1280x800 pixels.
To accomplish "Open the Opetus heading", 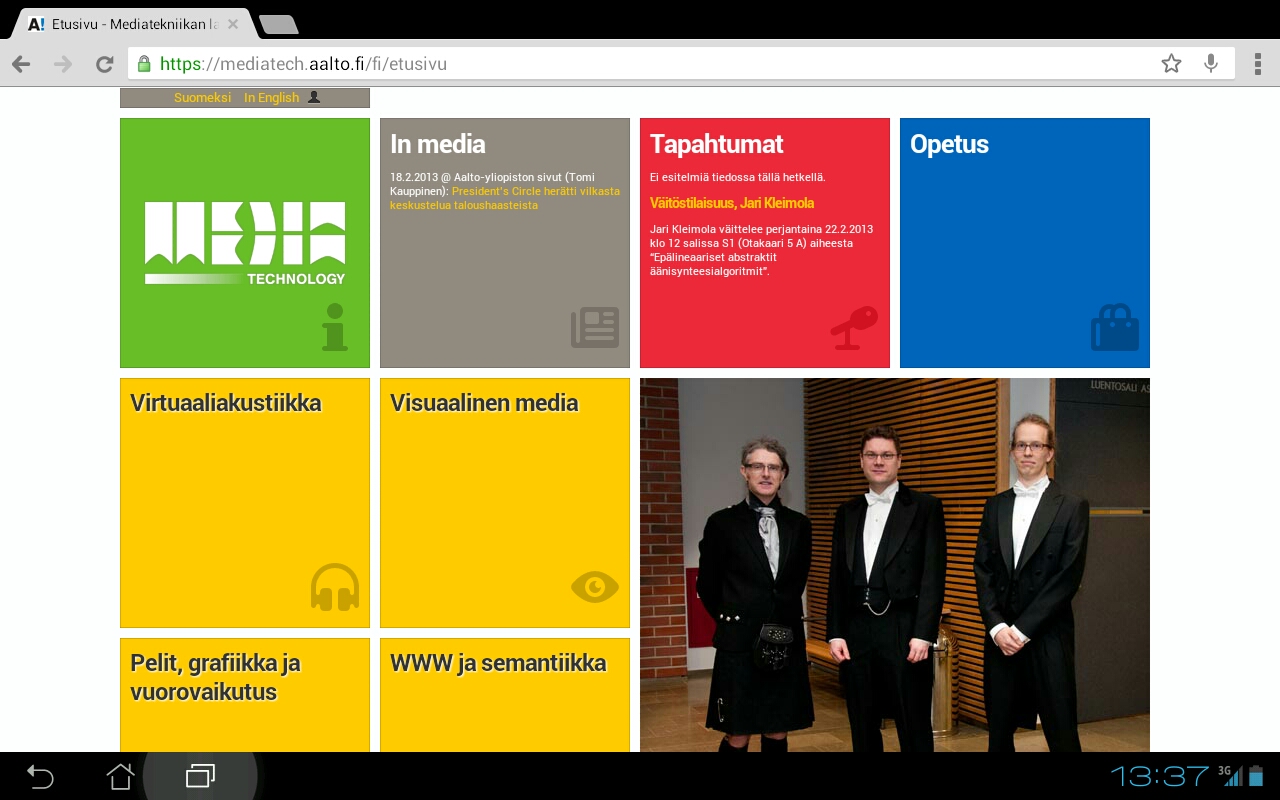I will pos(949,144).
